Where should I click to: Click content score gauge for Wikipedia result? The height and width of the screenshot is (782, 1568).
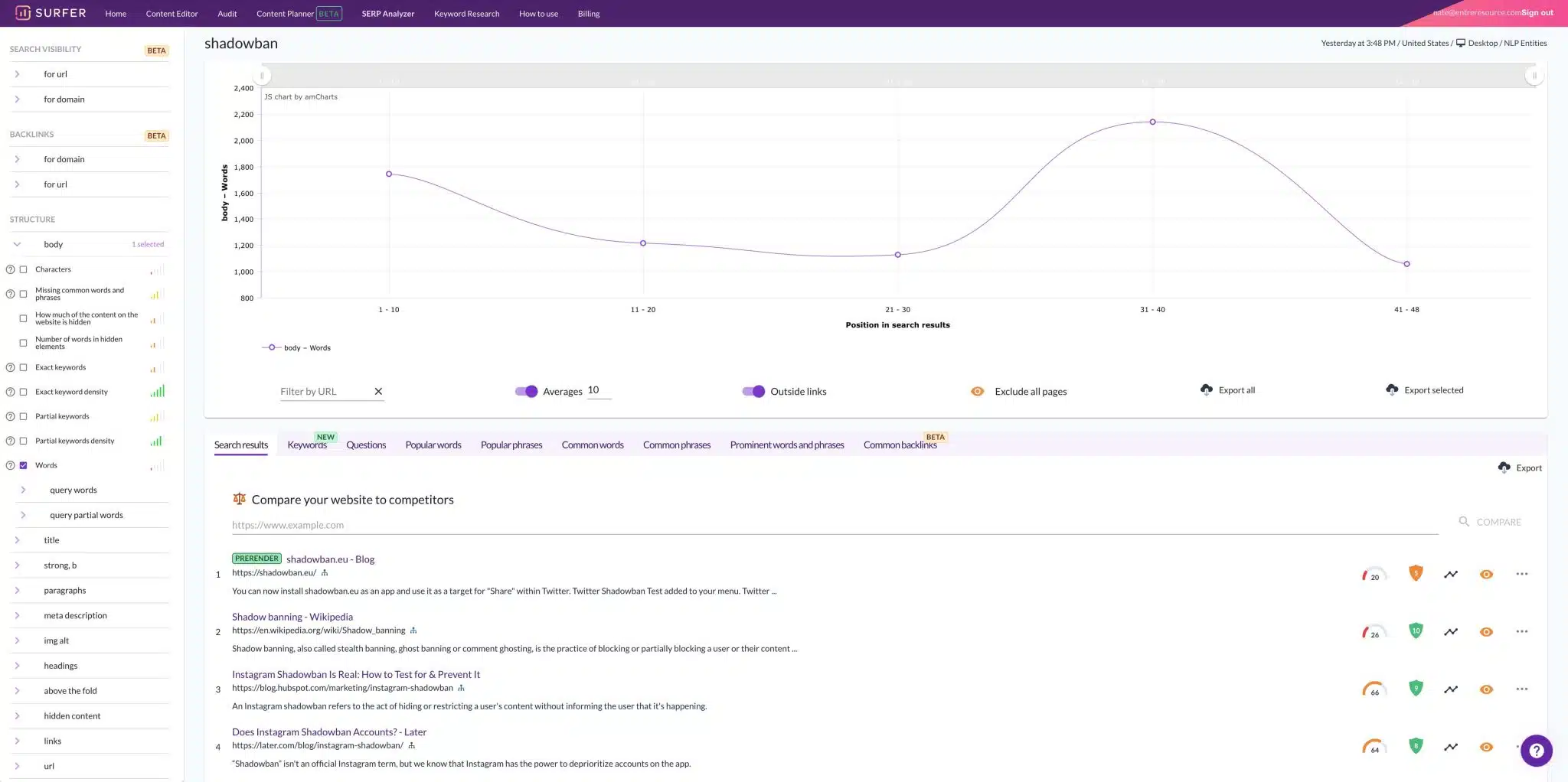click(x=1374, y=632)
